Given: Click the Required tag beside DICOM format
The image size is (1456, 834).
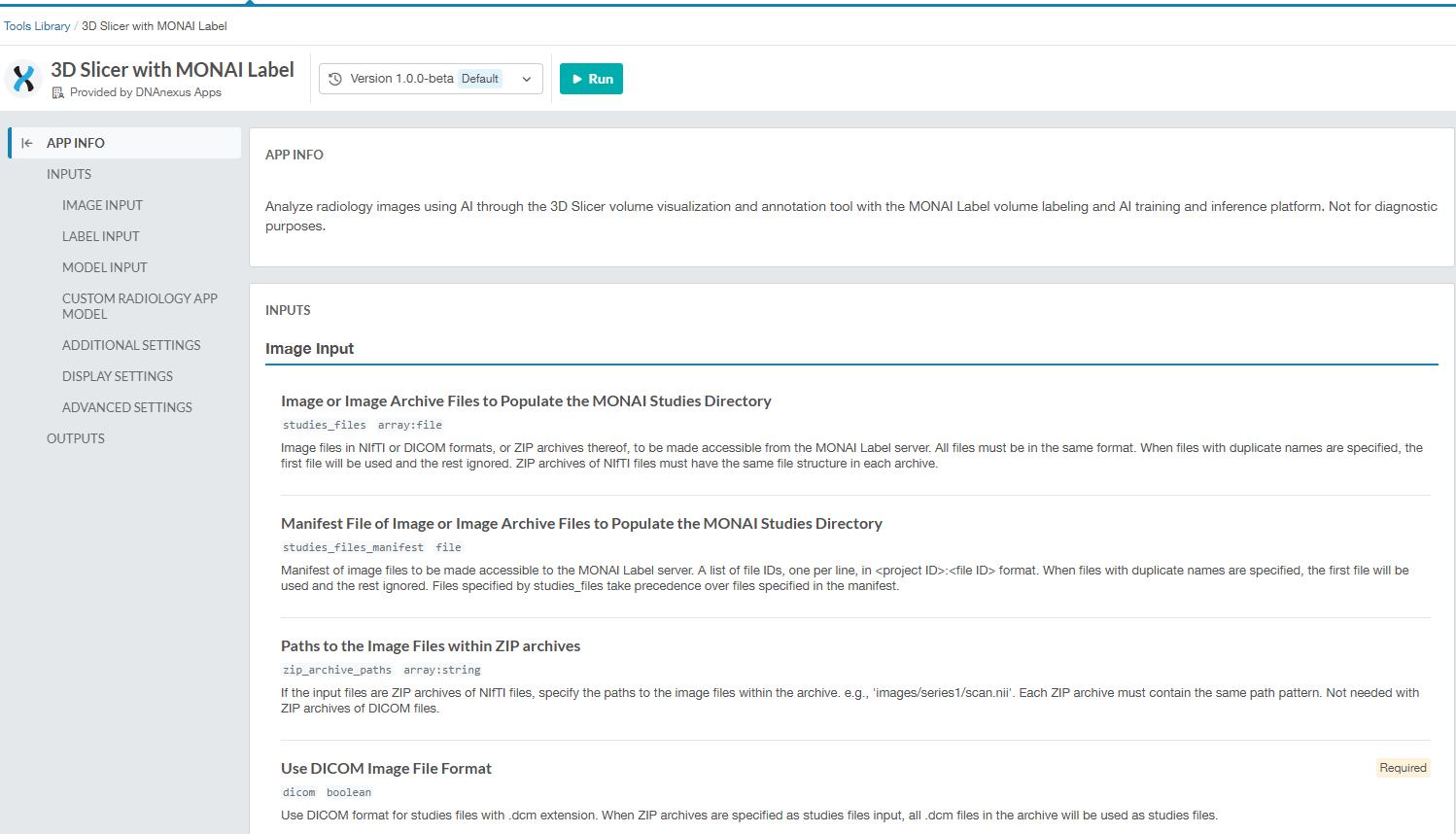Looking at the screenshot, I should 1403,768.
